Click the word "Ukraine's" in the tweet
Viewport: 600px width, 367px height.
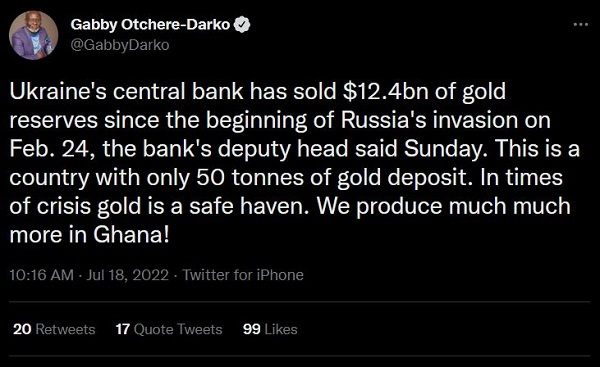coord(58,91)
